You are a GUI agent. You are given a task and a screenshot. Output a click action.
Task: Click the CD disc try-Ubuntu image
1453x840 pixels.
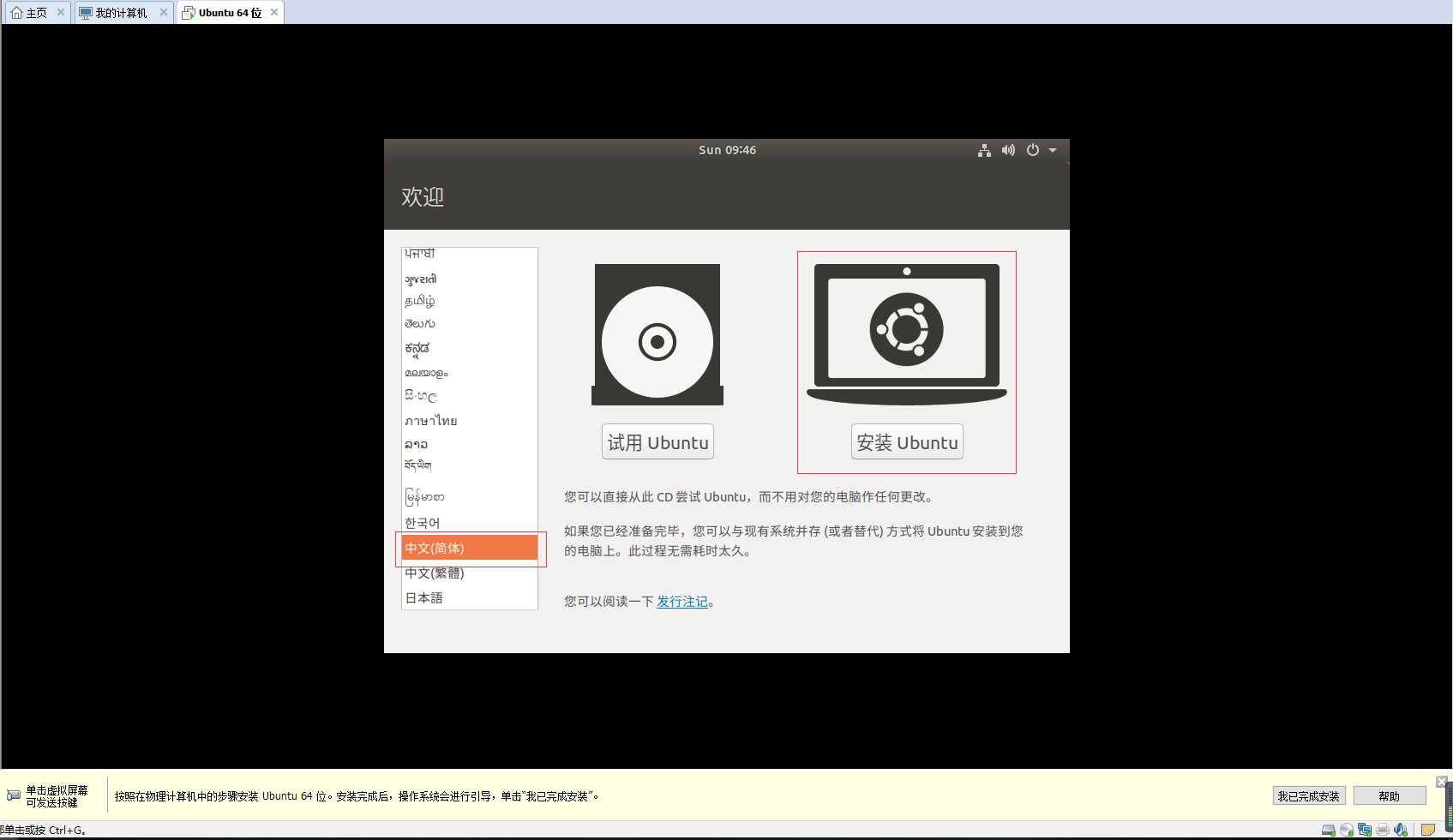tap(657, 334)
